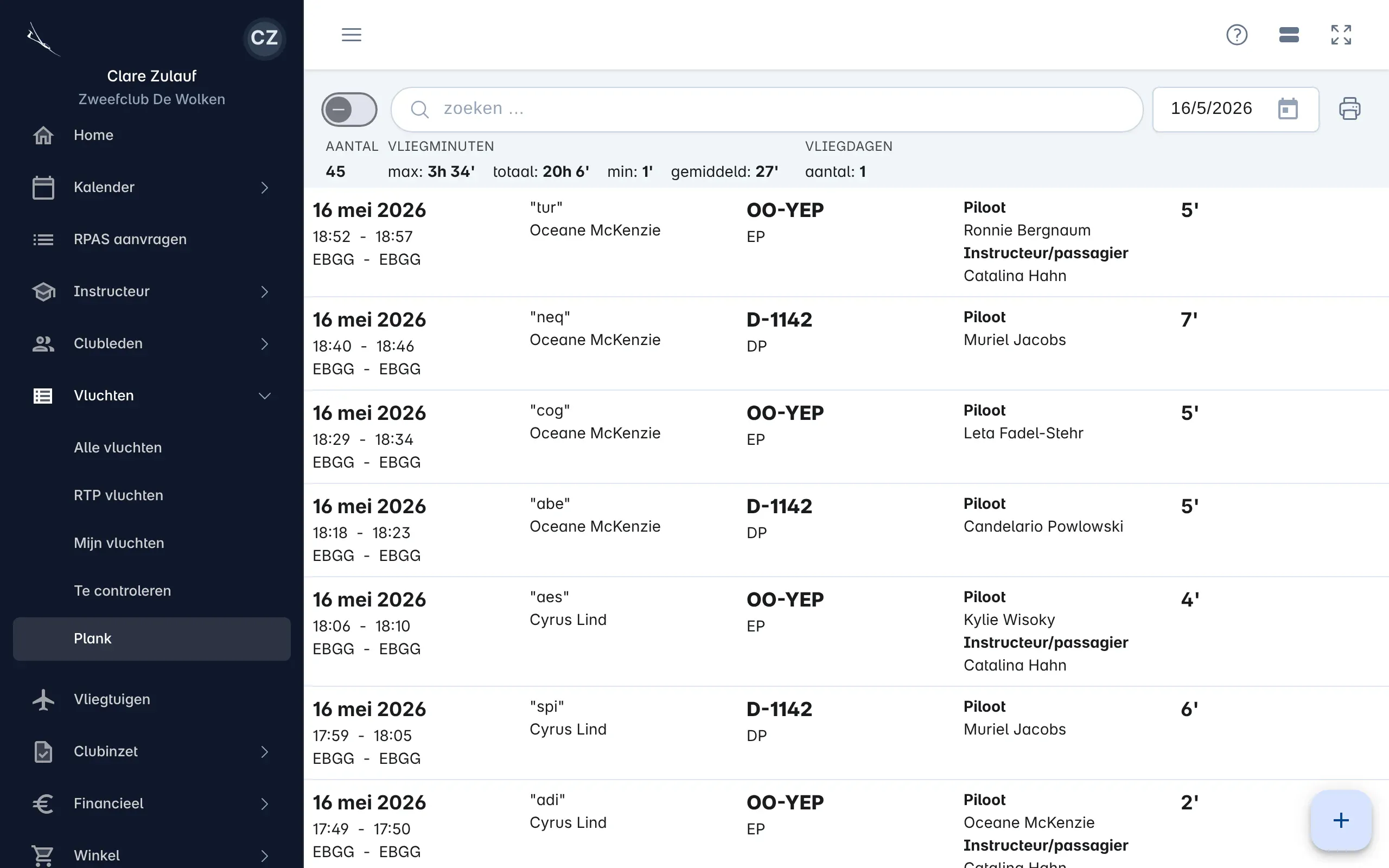Click the Winkel shopping cart icon

(43, 856)
